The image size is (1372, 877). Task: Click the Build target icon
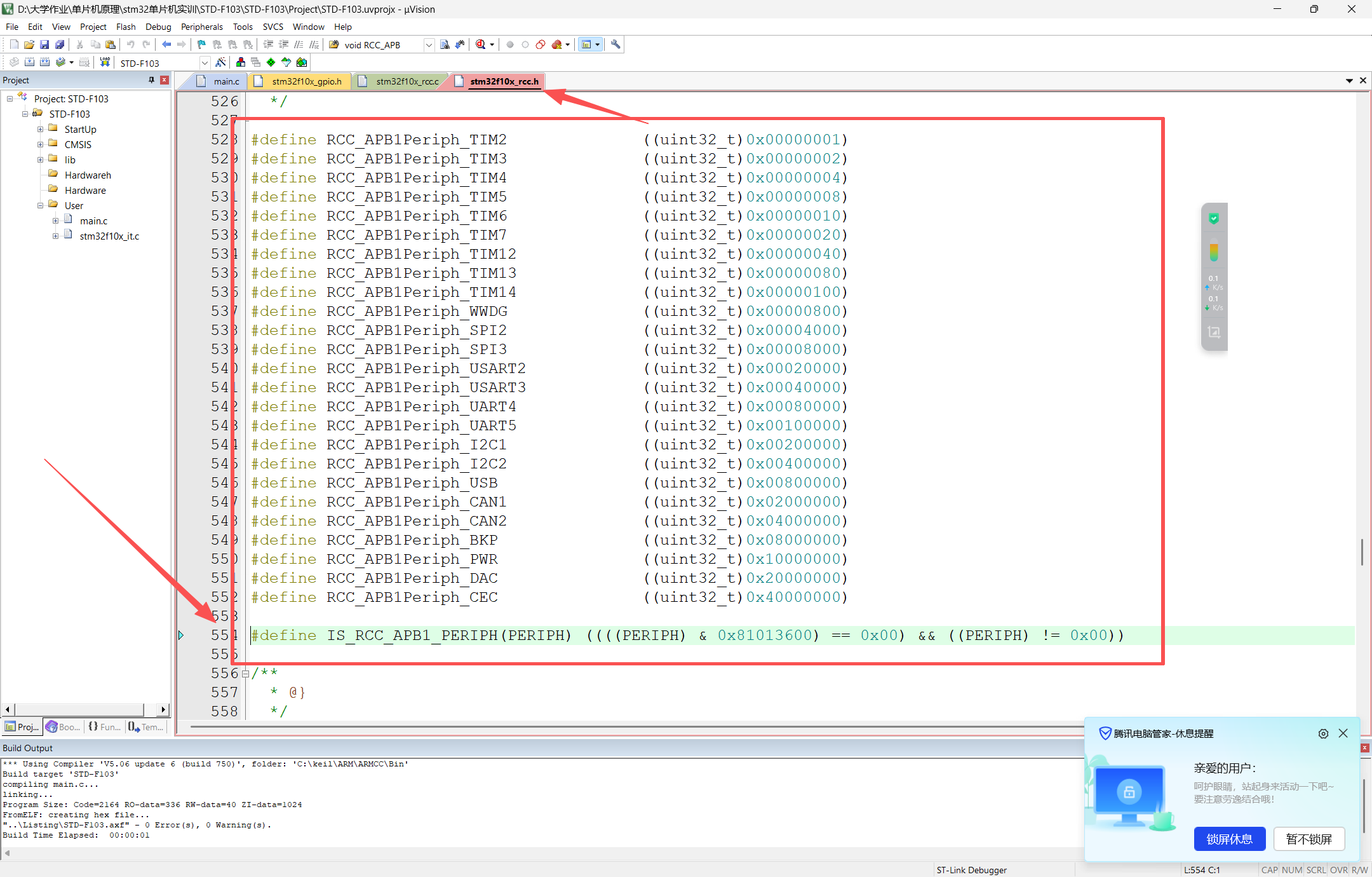point(29,62)
